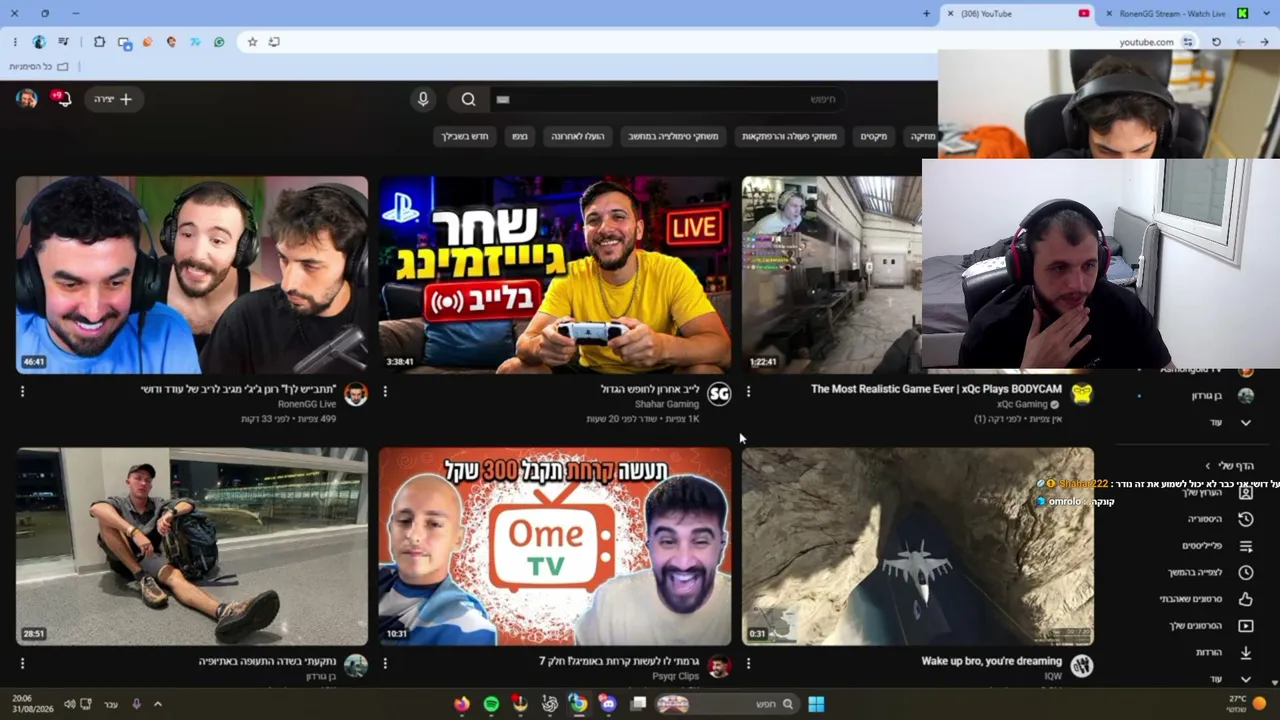
Task: Open options menu for Ome TV video
Action: 385,663
